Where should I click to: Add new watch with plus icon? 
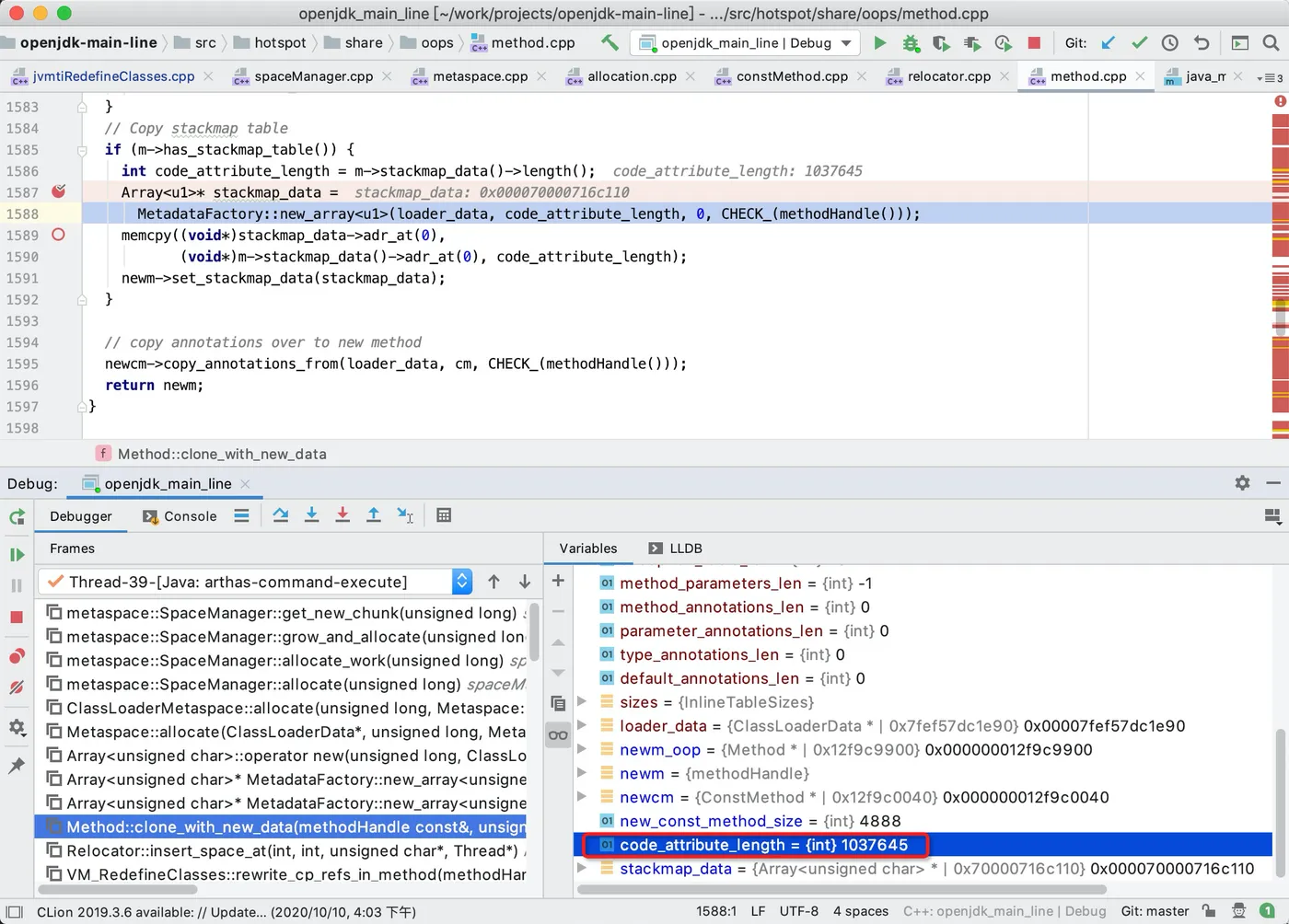click(x=558, y=581)
